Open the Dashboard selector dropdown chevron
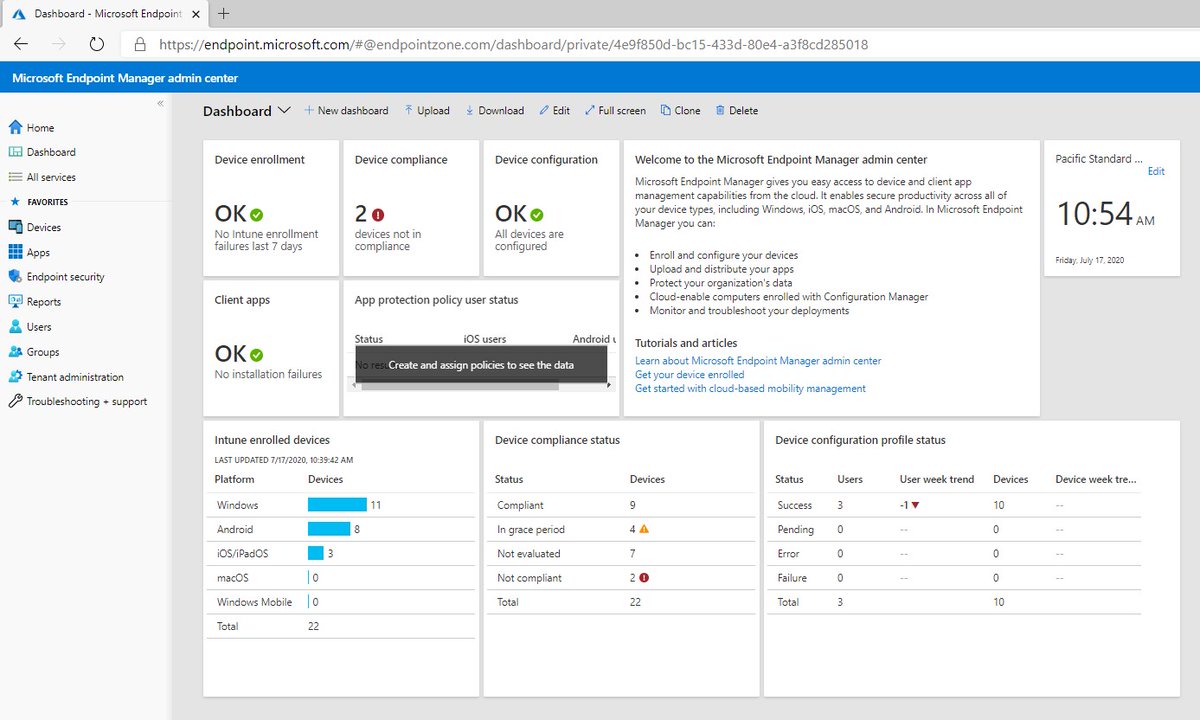This screenshot has width=1200, height=720. pyautogui.click(x=284, y=110)
